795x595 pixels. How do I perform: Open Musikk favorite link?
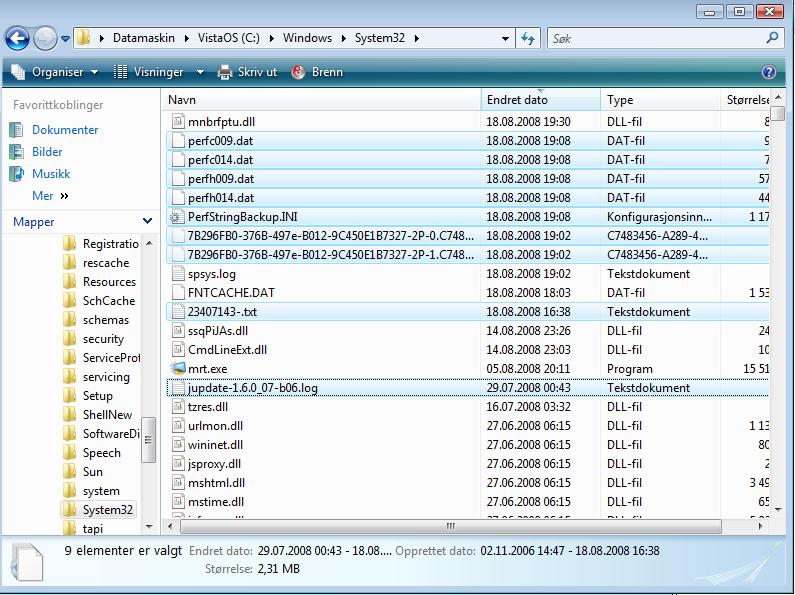[51, 174]
